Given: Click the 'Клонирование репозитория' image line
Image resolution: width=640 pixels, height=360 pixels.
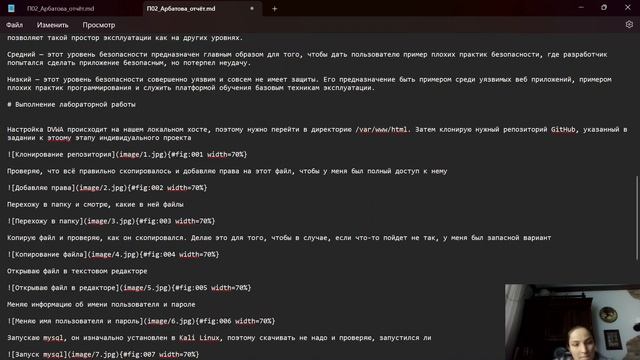Looking at the screenshot, I should click(x=127, y=154).
